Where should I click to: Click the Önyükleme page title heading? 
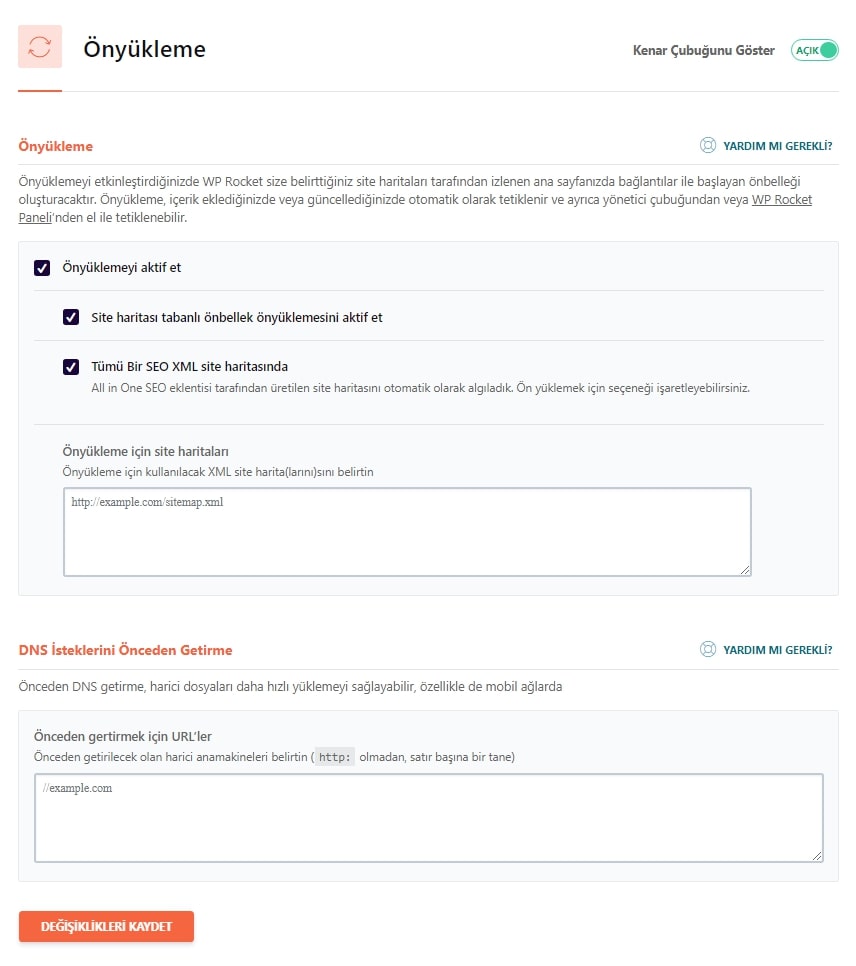tap(144, 49)
